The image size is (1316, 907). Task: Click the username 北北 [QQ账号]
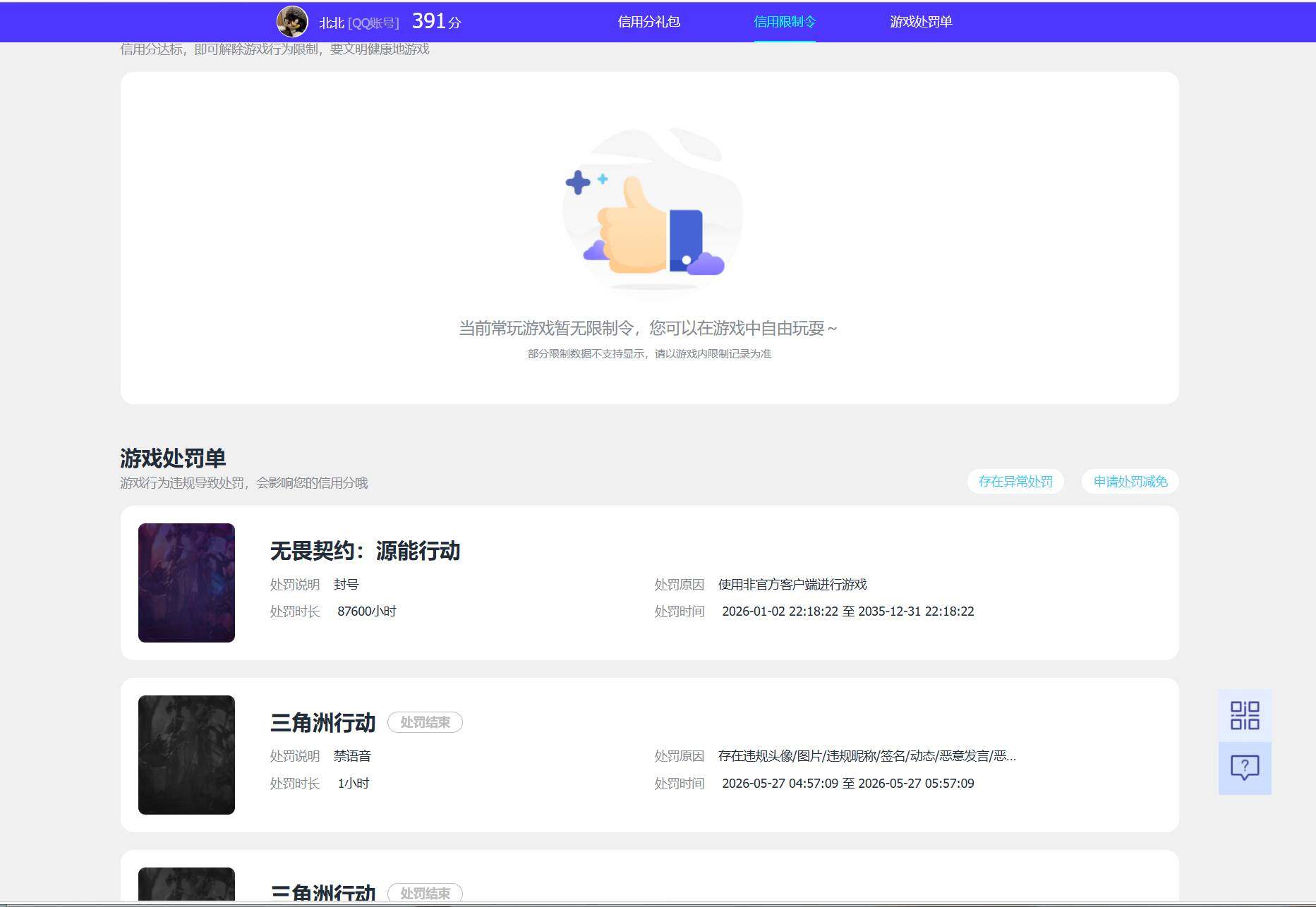pos(359,23)
